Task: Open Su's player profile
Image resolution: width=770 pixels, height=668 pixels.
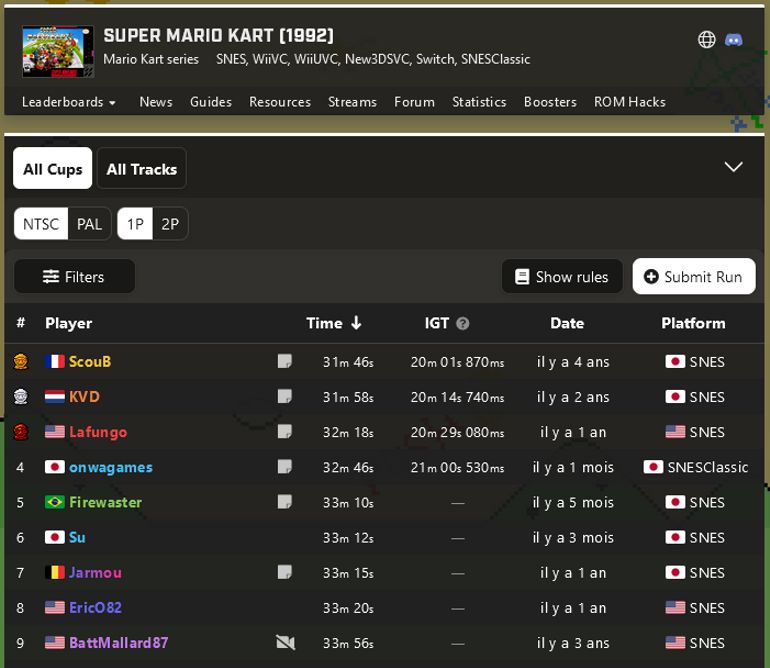Action: tap(77, 537)
